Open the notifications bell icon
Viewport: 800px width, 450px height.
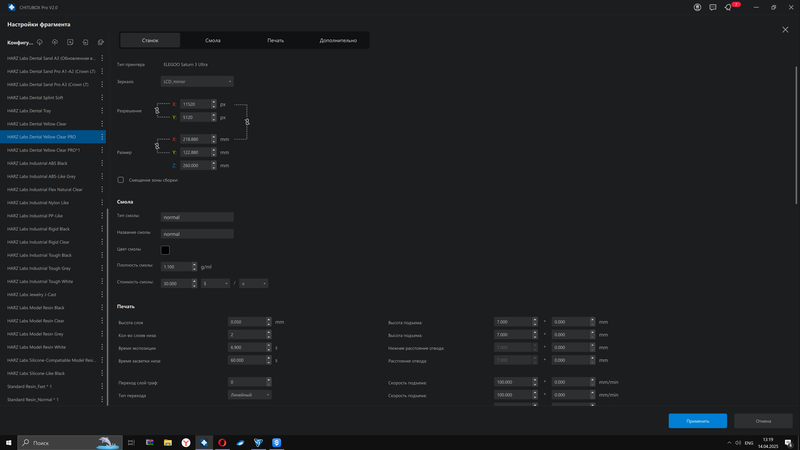click(727, 6)
